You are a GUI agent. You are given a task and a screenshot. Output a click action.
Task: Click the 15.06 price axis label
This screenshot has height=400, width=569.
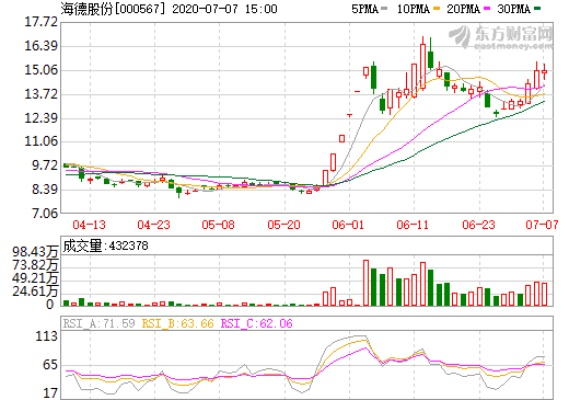41,70
